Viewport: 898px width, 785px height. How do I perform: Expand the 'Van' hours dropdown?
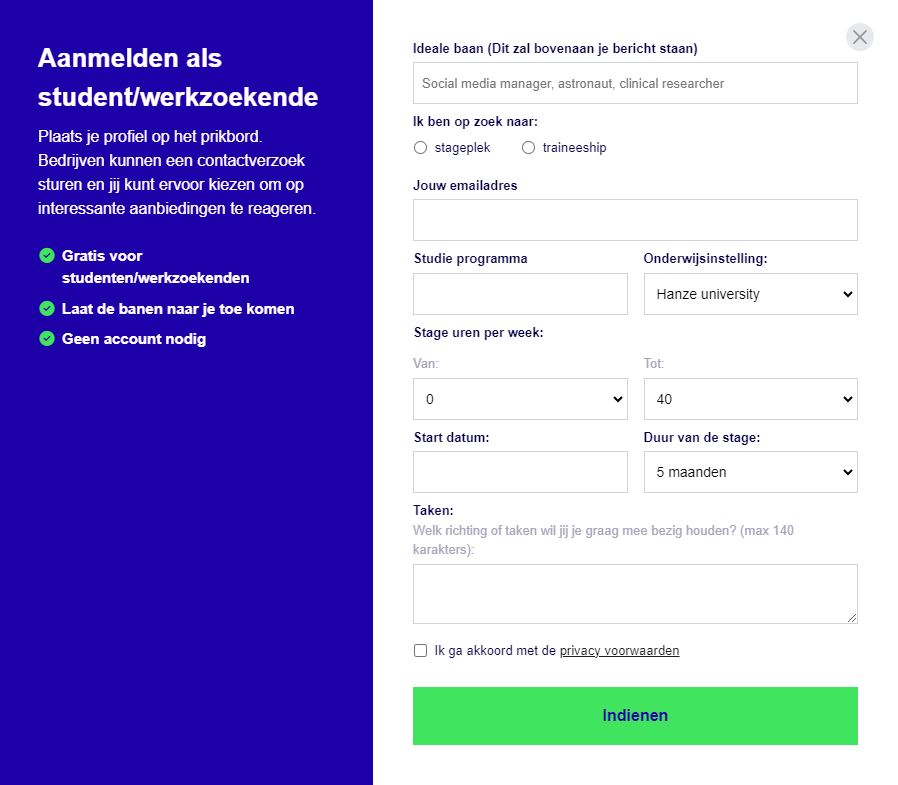(520, 399)
